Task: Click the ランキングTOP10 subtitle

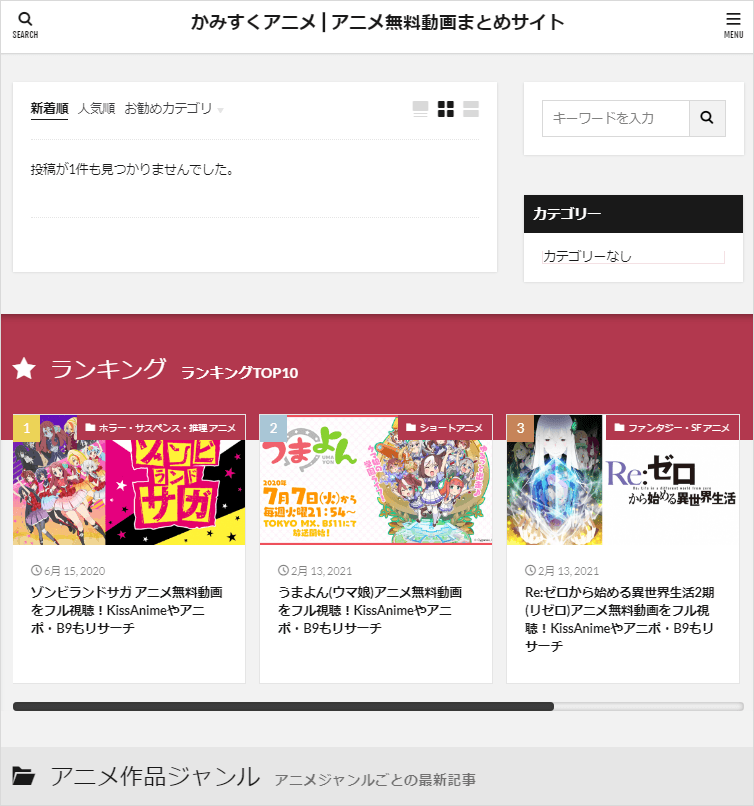Action: pos(240,373)
